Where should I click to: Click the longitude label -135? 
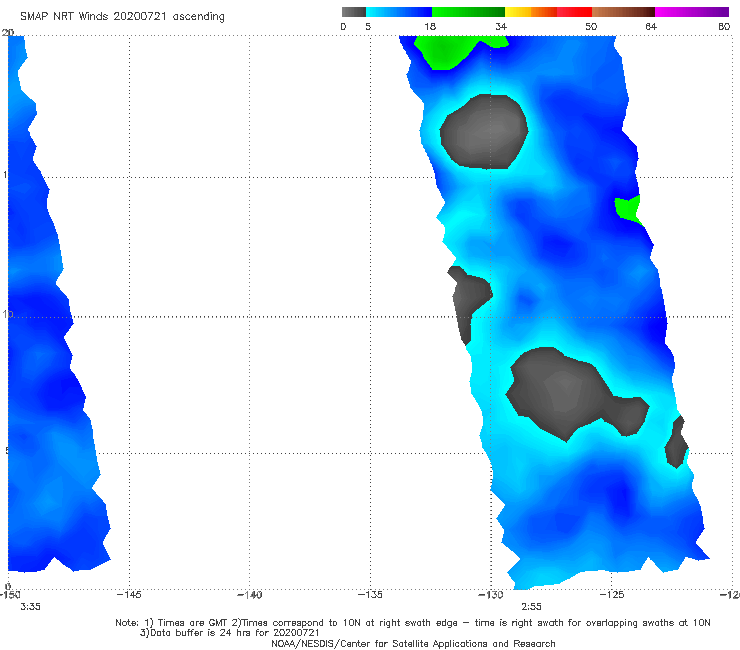click(x=370, y=595)
